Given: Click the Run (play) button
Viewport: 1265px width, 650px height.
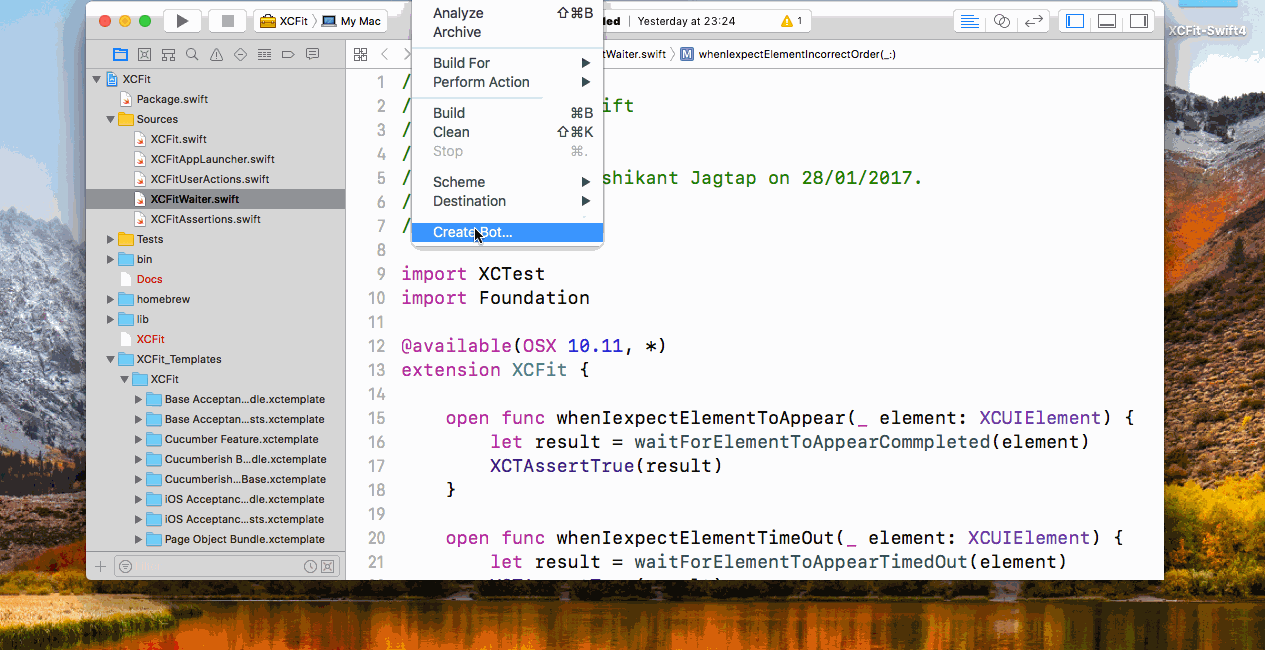Looking at the screenshot, I should 181,21.
